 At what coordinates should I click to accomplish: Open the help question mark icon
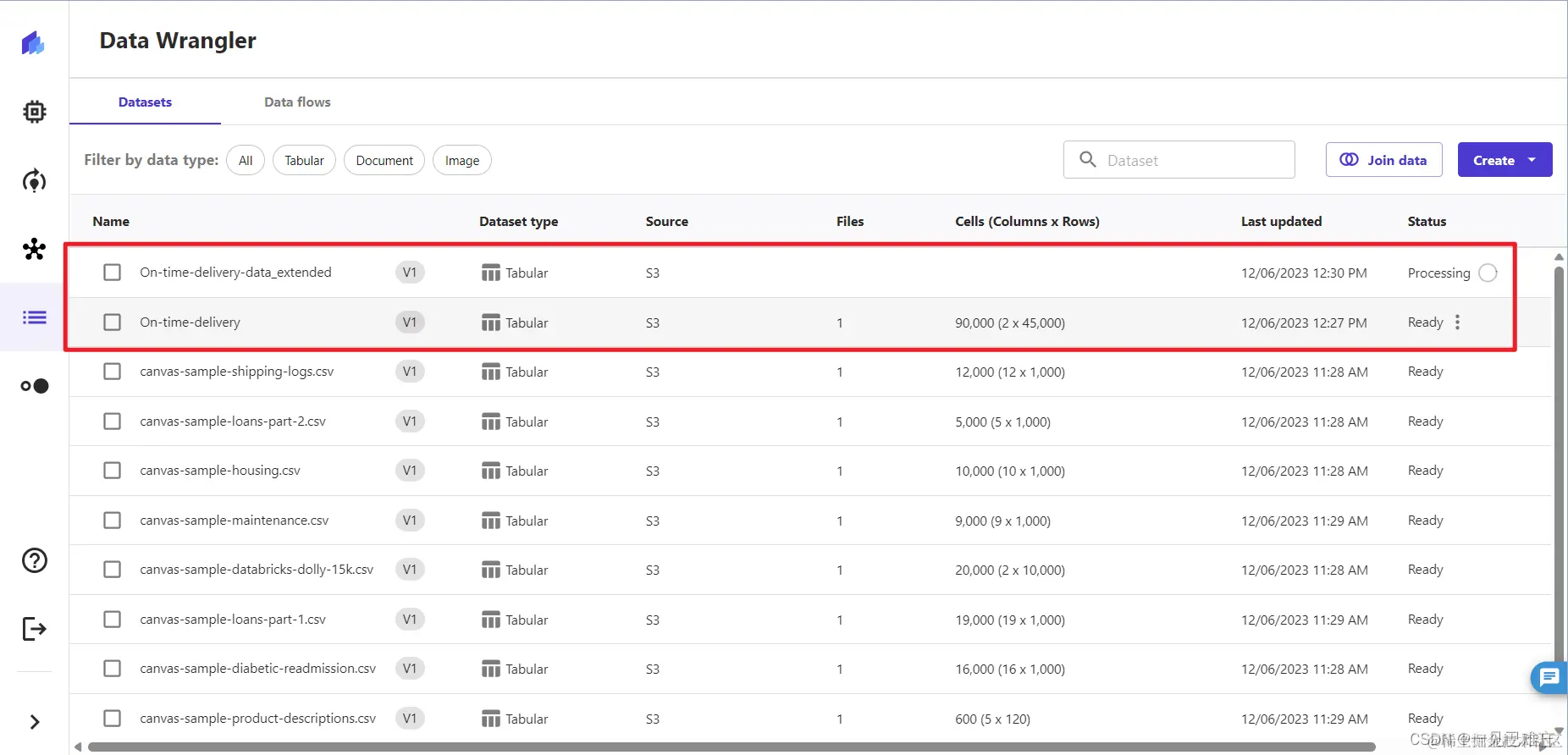click(34, 560)
